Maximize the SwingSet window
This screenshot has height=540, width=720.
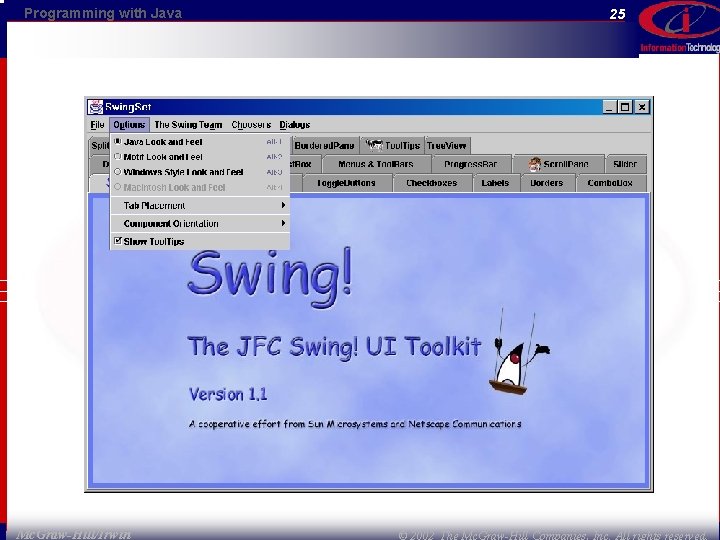(x=625, y=107)
